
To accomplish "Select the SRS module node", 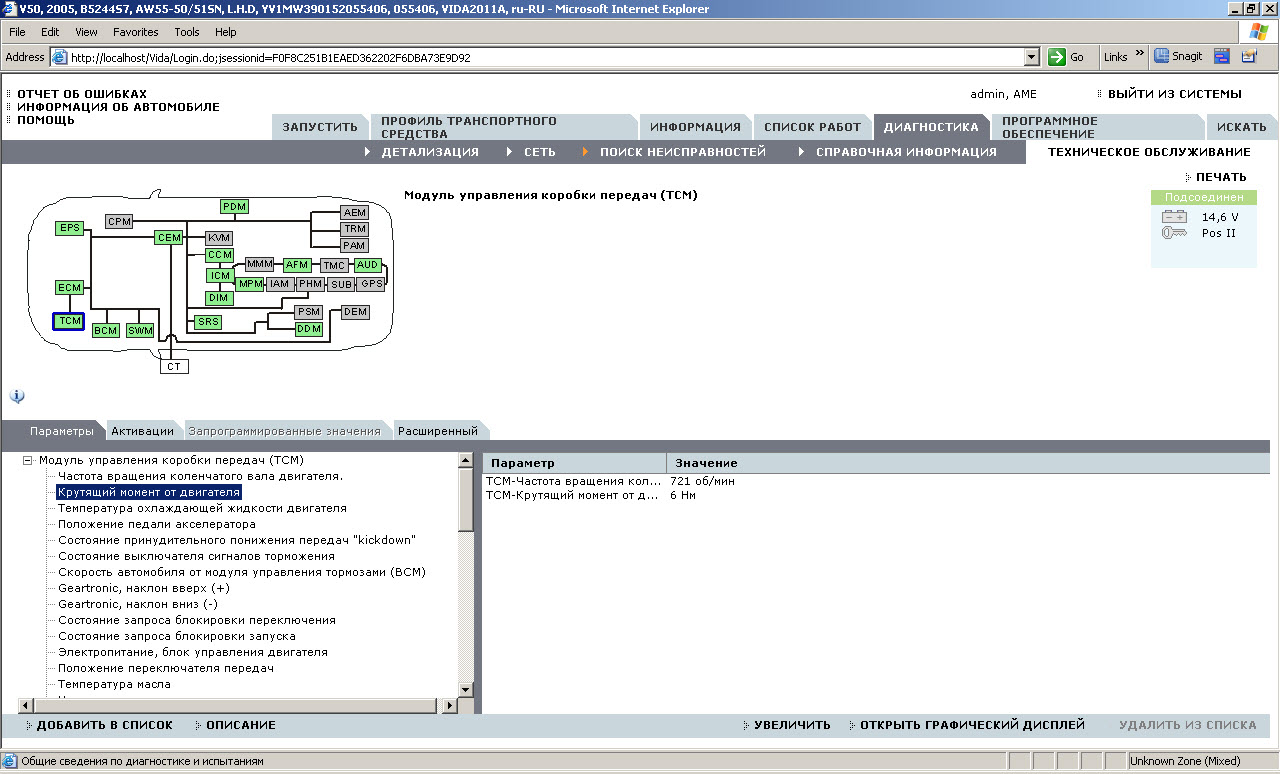I will [x=208, y=322].
